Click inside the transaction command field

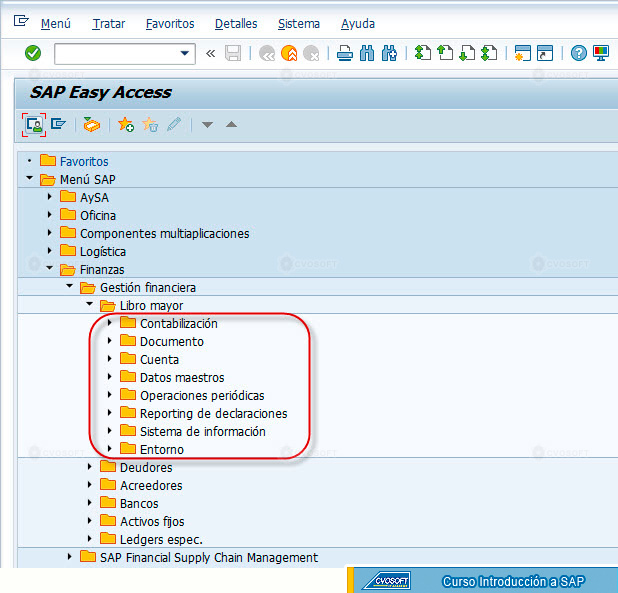tap(116, 54)
